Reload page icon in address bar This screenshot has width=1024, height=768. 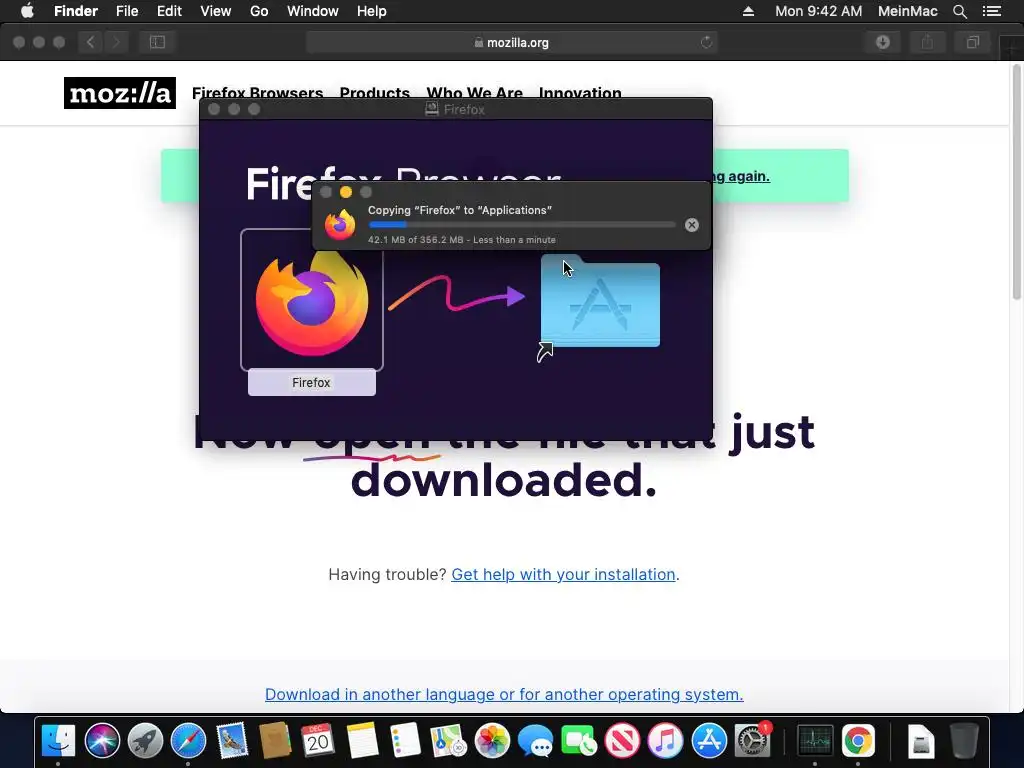click(706, 42)
